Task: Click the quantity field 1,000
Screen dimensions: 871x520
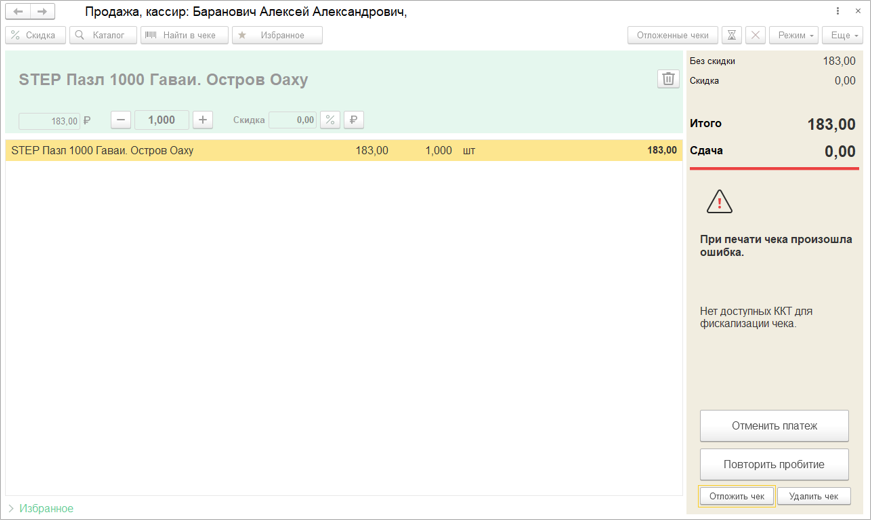Action: click(x=162, y=120)
